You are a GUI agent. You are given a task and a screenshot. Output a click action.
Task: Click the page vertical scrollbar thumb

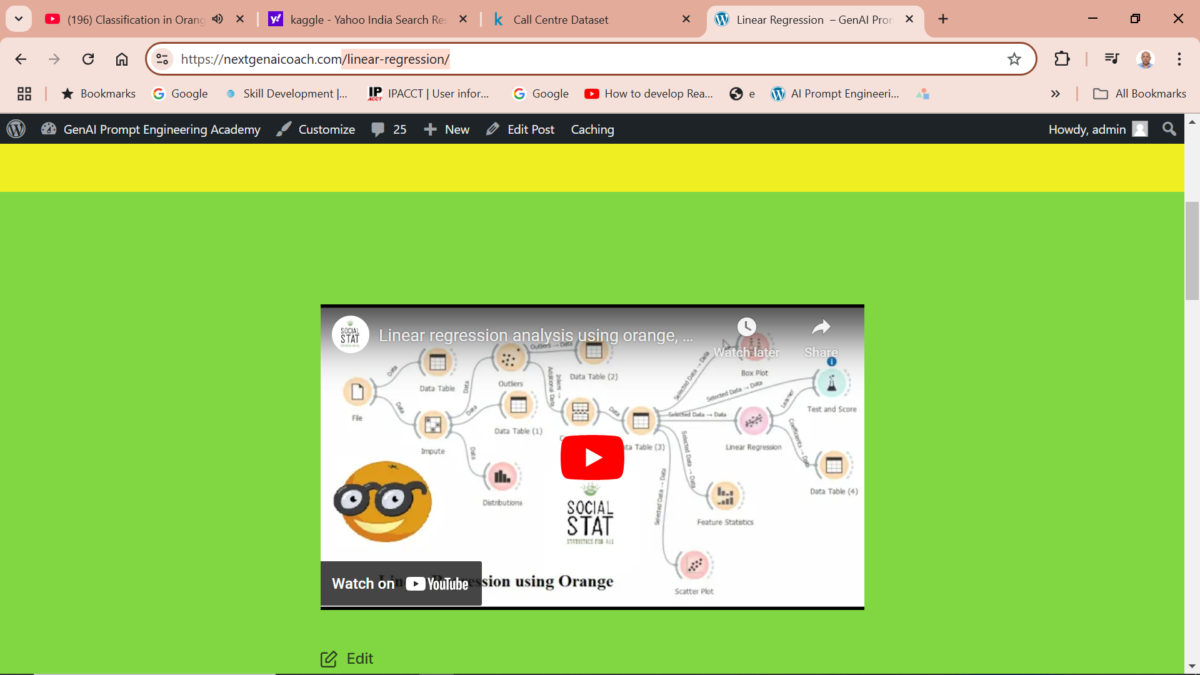tap(1191, 250)
